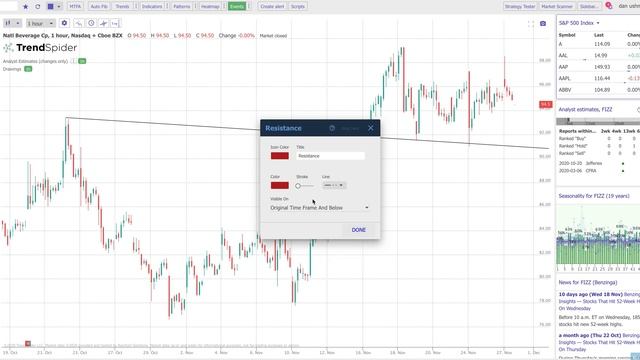Click the clock icon in chart toolbar
The height and width of the screenshot is (360, 640).
click(91, 23)
